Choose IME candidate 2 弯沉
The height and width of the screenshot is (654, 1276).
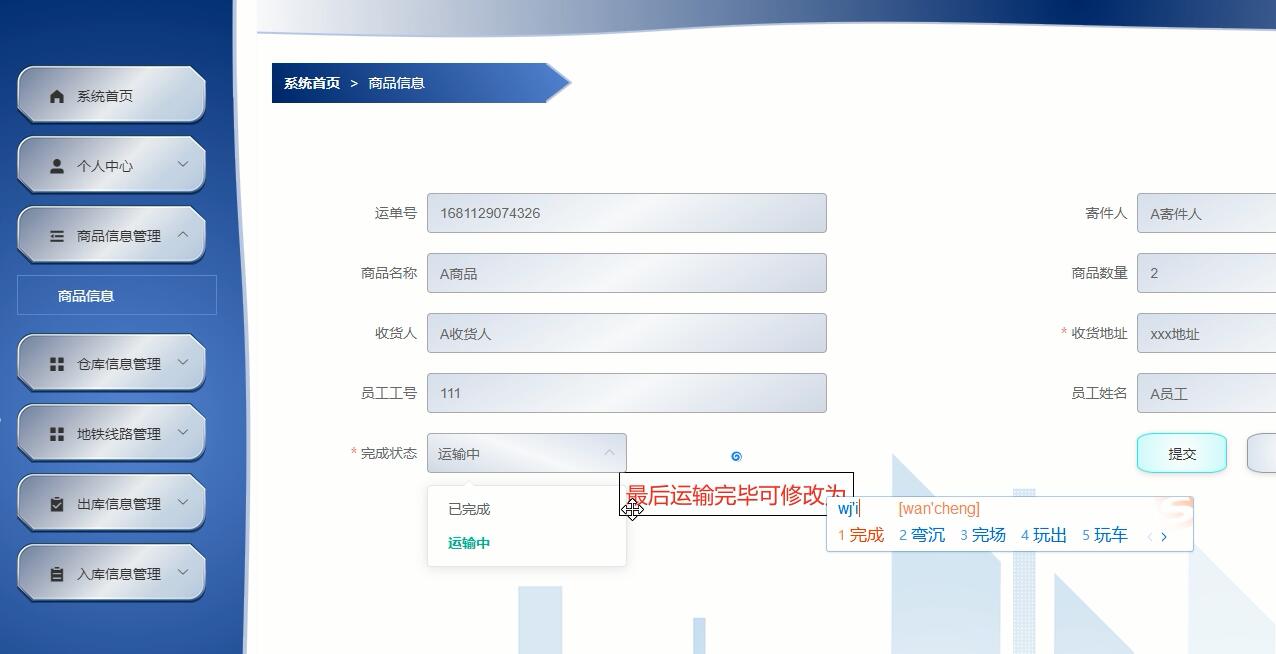922,535
